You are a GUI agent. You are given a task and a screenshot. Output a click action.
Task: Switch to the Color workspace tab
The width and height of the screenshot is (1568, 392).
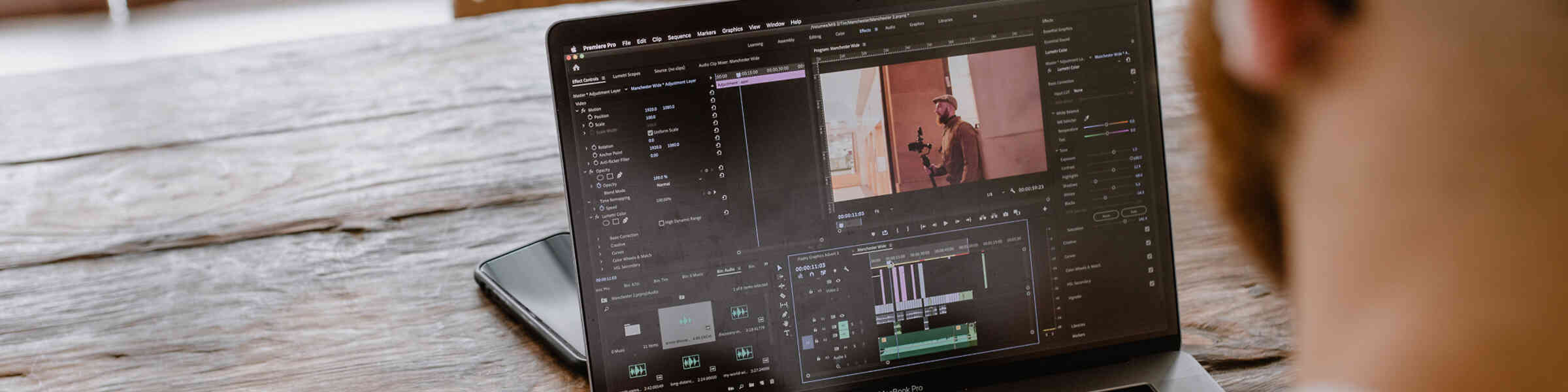click(840, 34)
